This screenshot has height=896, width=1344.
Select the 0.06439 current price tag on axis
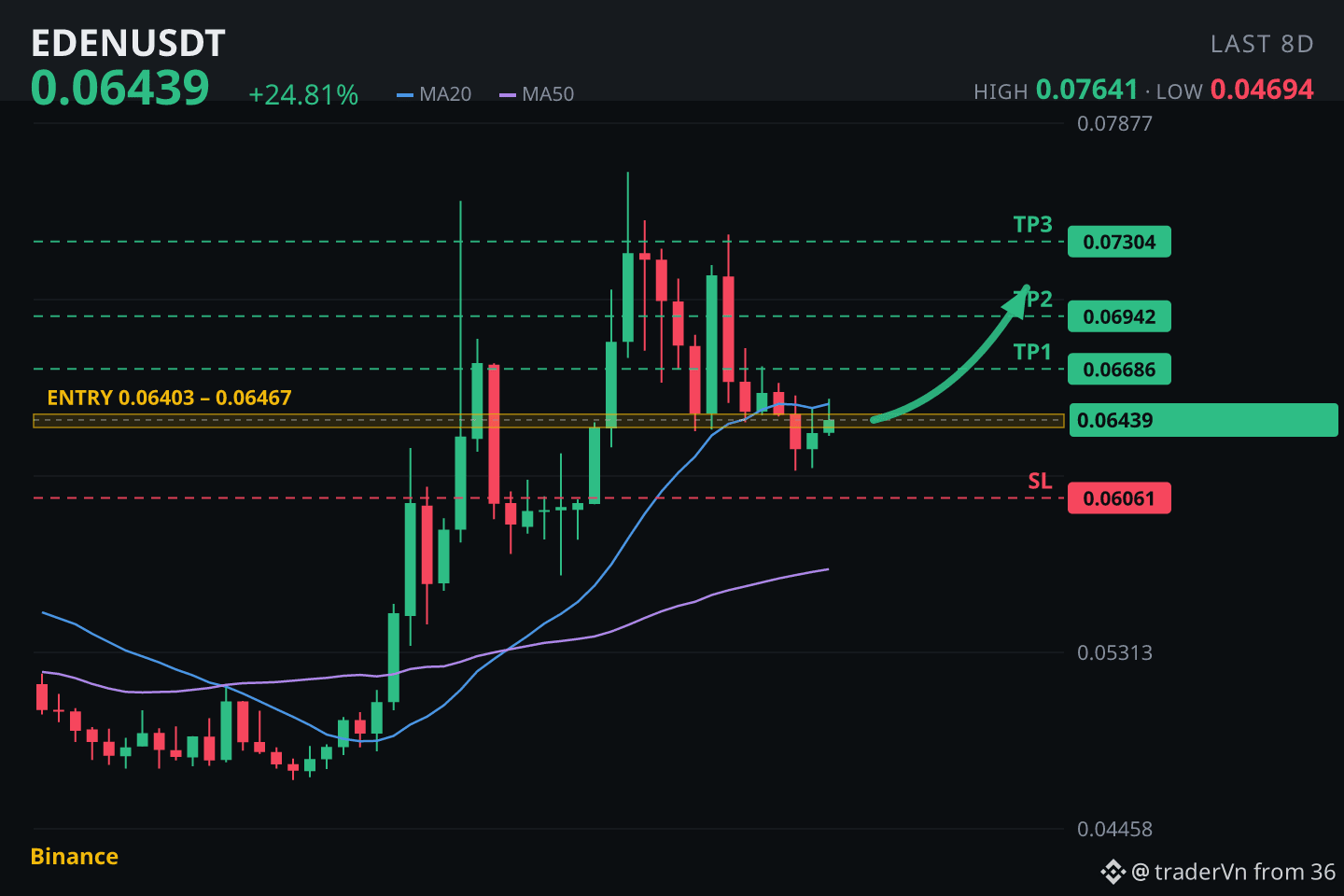(1203, 420)
